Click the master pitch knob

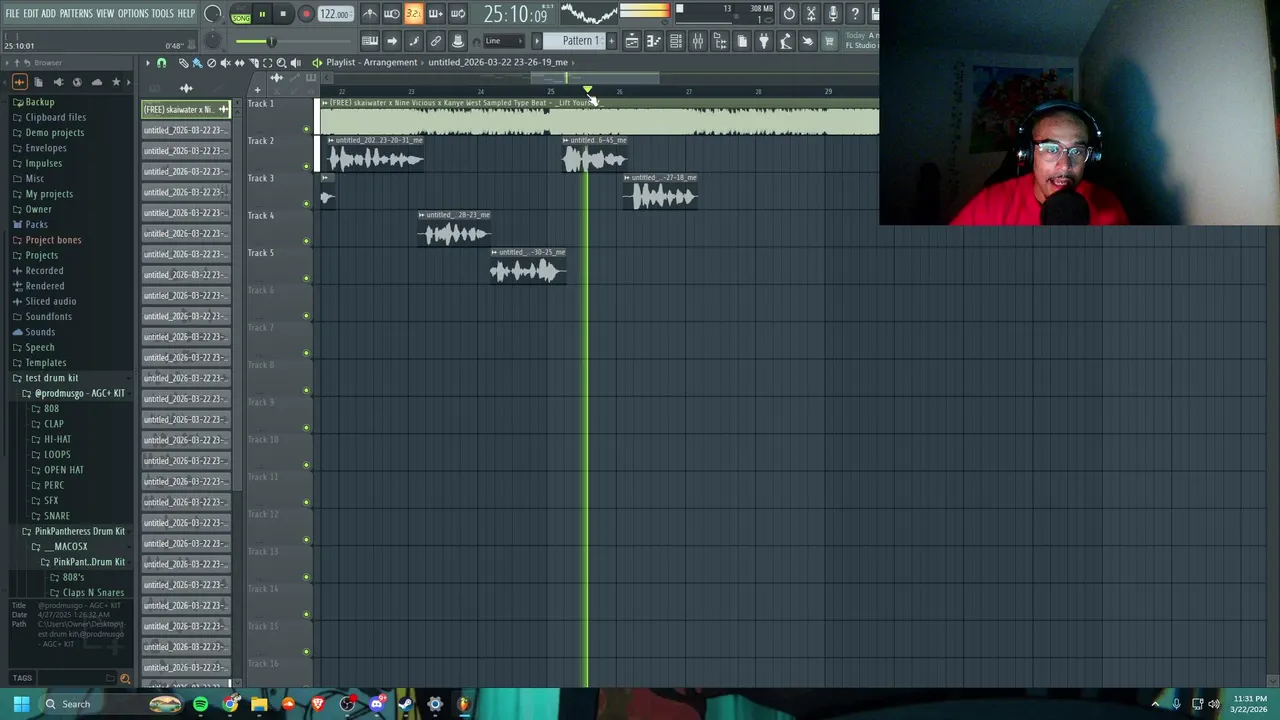point(212,41)
